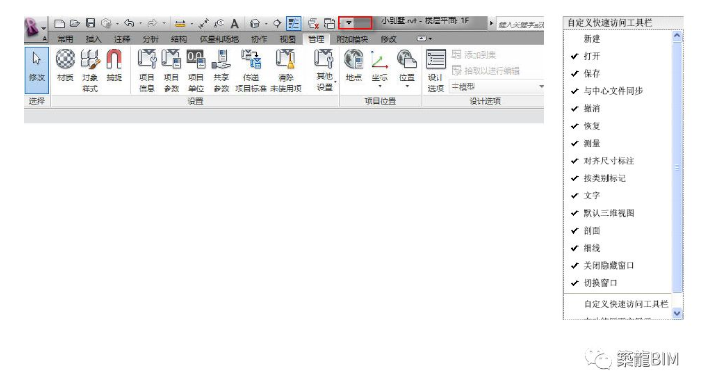Click the Open folder icon in quick access toolbar
Screen dimensions: 701x387
tap(75, 23)
